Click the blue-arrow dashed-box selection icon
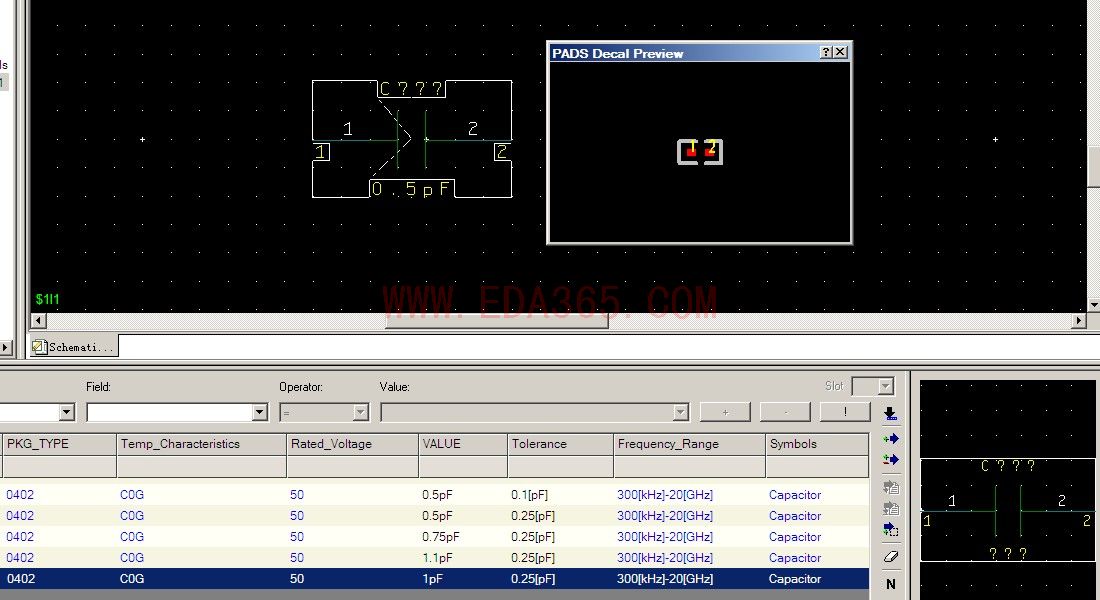The width and height of the screenshot is (1100, 600). [890, 529]
